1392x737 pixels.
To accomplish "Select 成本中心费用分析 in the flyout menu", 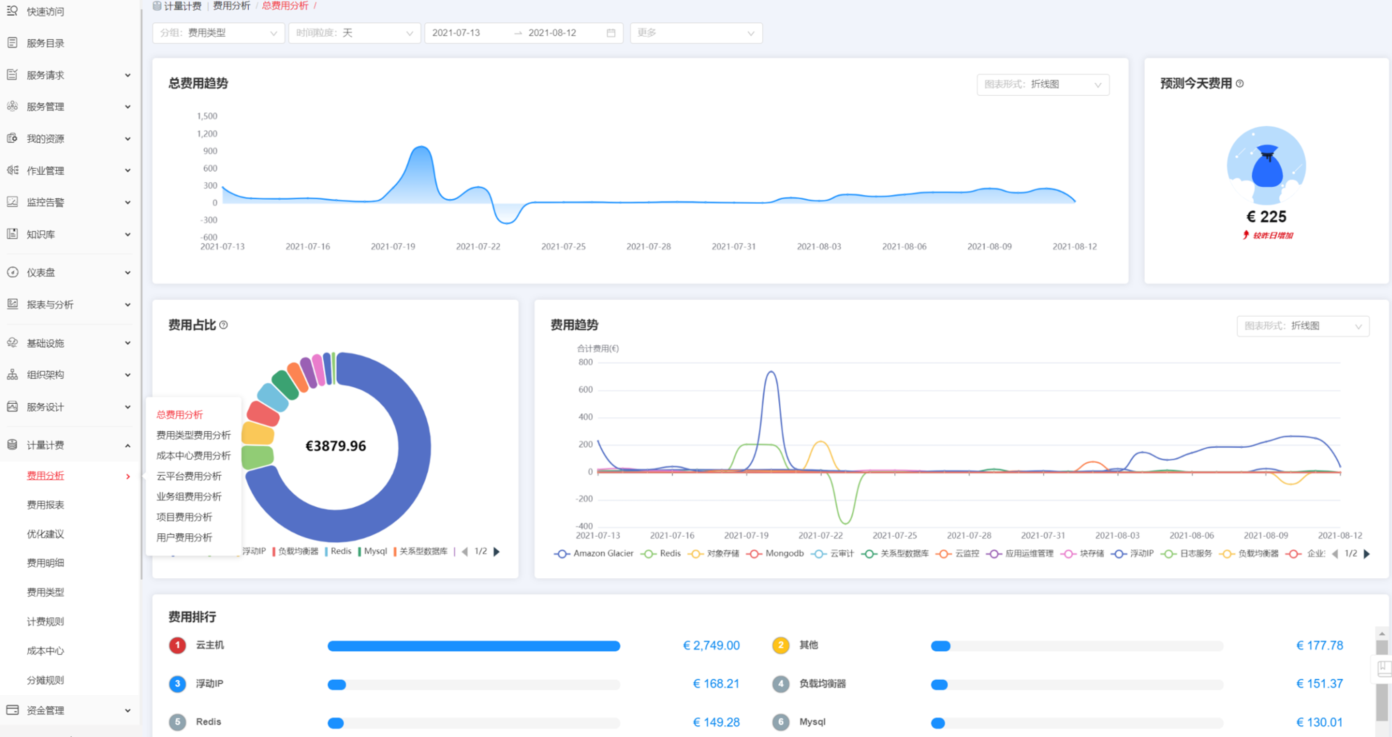I will tap(194, 456).
